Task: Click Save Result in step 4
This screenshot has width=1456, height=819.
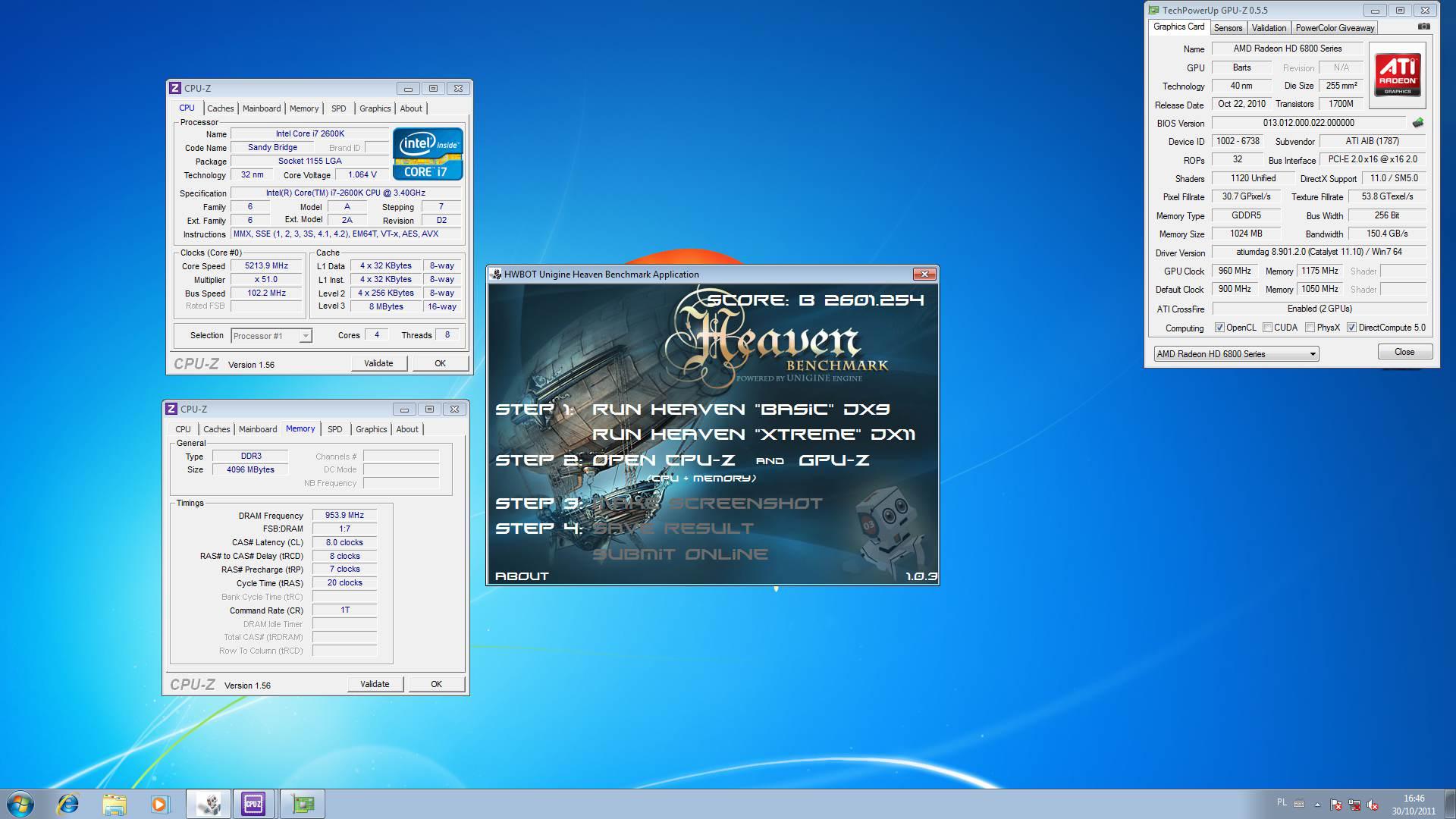Action: (x=673, y=529)
